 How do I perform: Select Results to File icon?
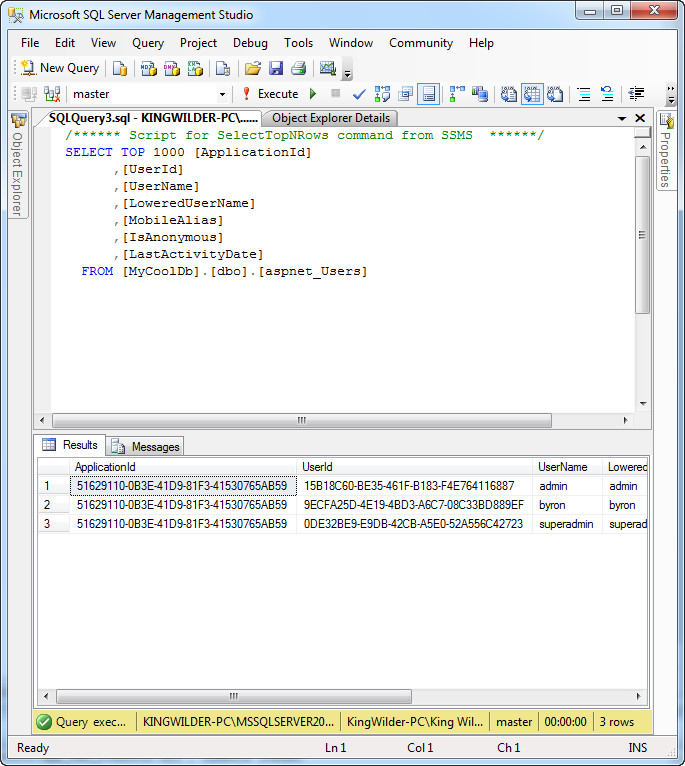pyautogui.click(x=555, y=94)
